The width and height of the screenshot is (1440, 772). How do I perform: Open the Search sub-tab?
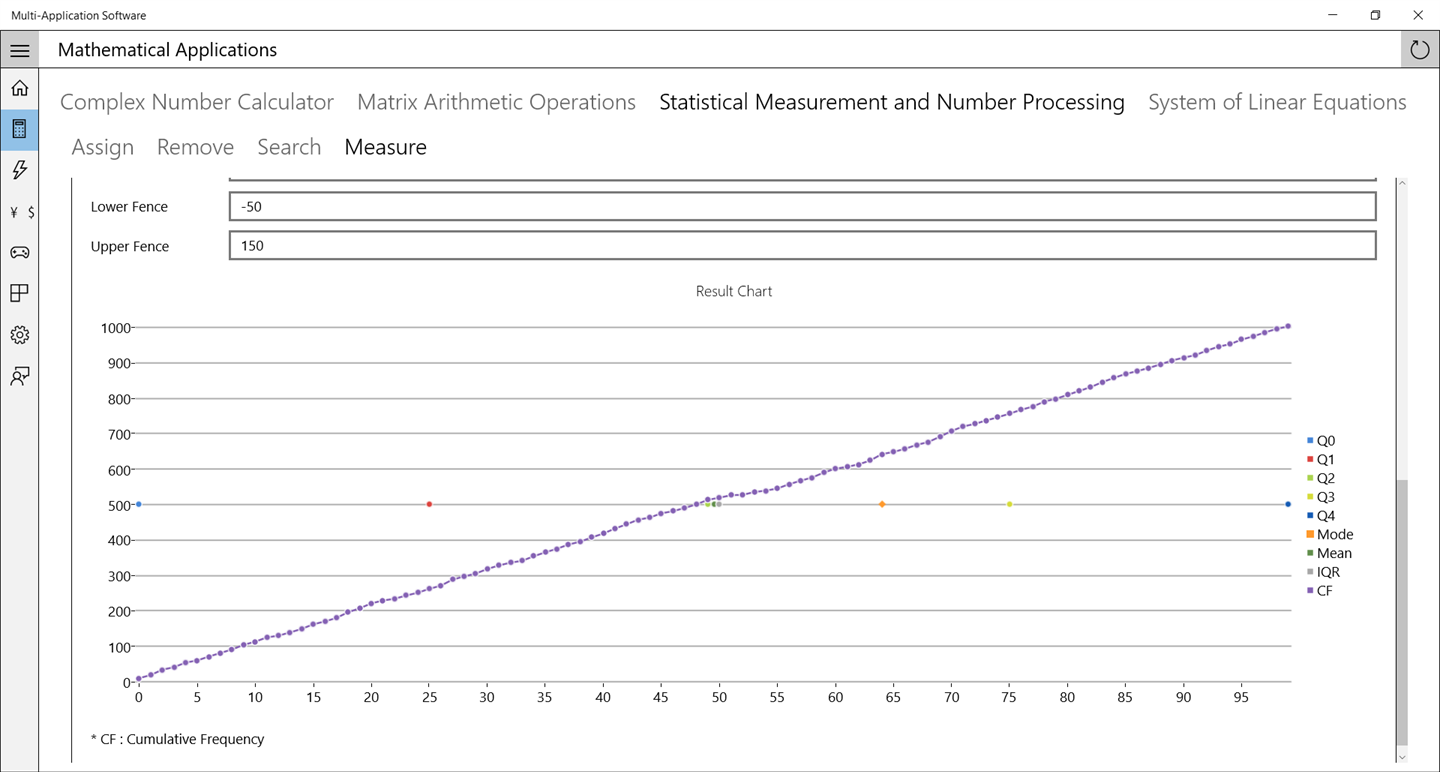289,147
